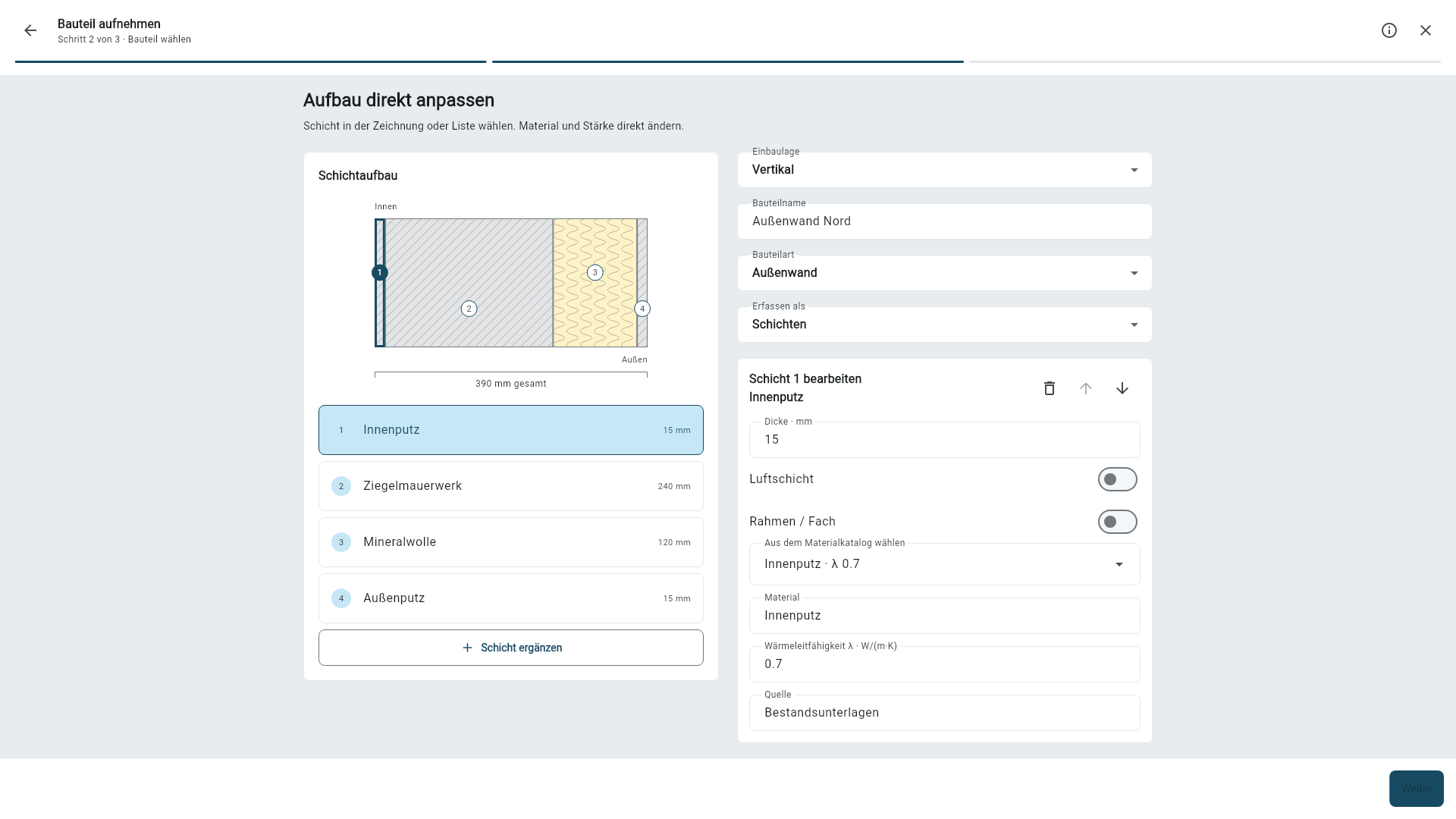Open the info icon in header
The height and width of the screenshot is (819, 1456).
pyautogui.click(x=1389, y=30)
